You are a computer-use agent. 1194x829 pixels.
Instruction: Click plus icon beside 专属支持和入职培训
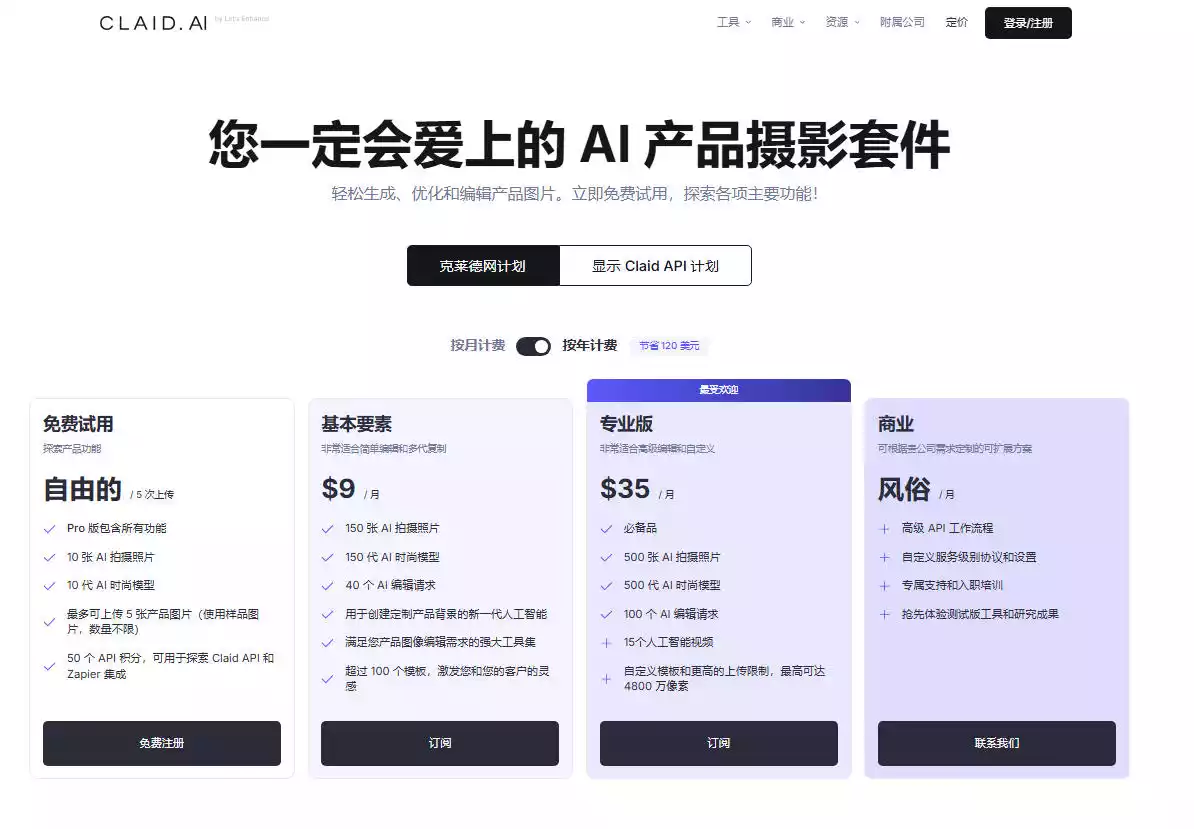(884, 586)
